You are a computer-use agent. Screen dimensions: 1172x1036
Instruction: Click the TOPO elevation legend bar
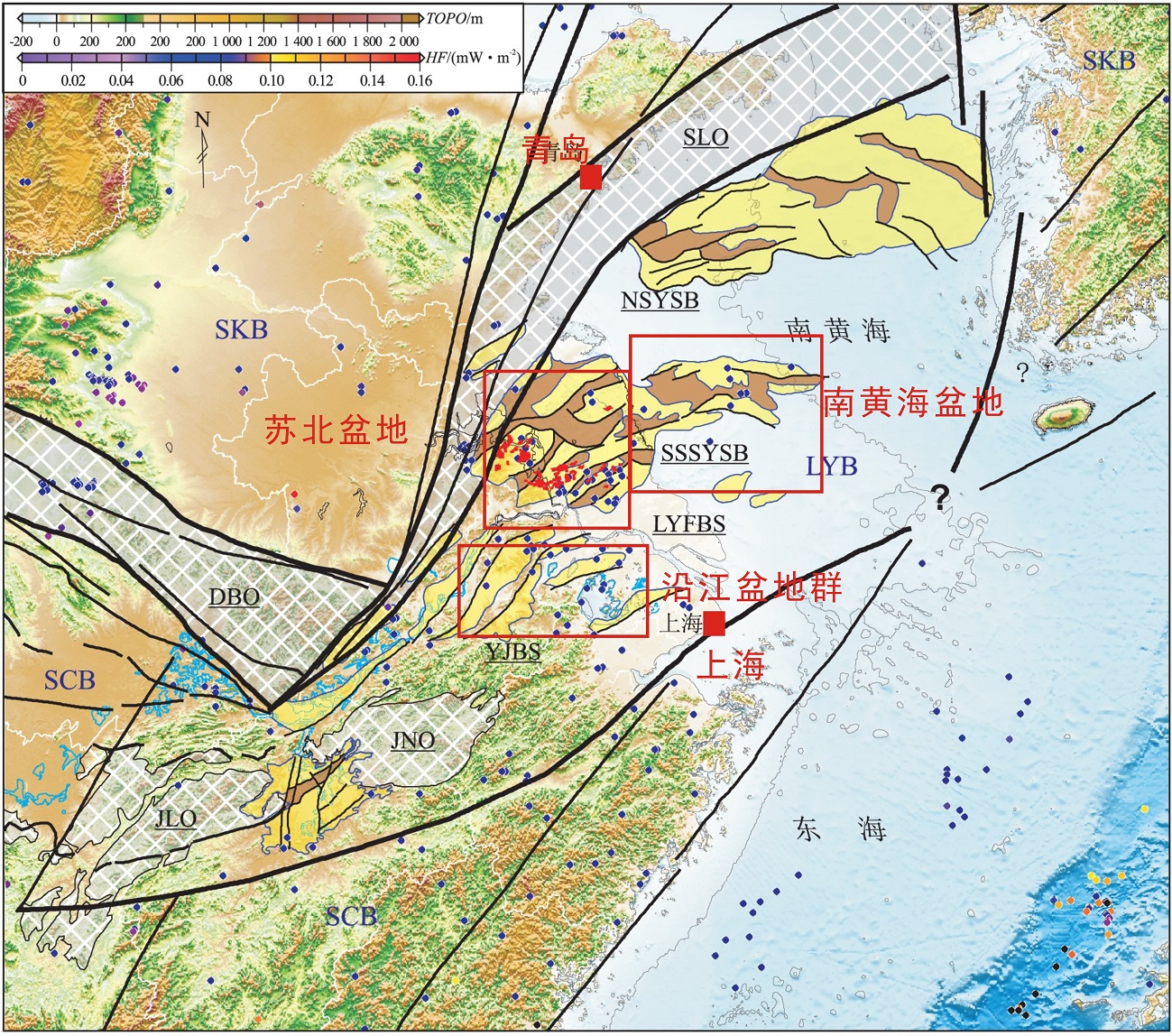pos(217,18)
